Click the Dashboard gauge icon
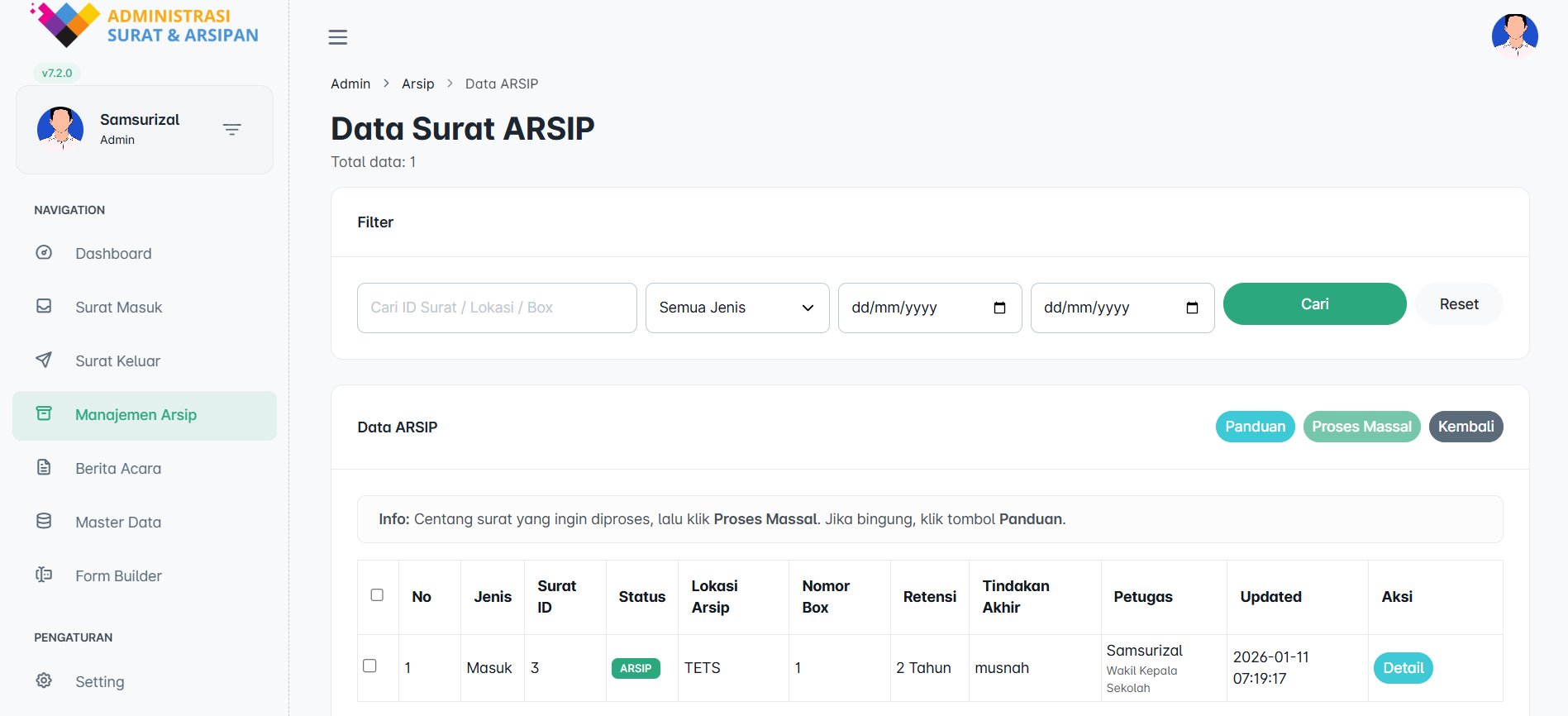 coord(44,253)
